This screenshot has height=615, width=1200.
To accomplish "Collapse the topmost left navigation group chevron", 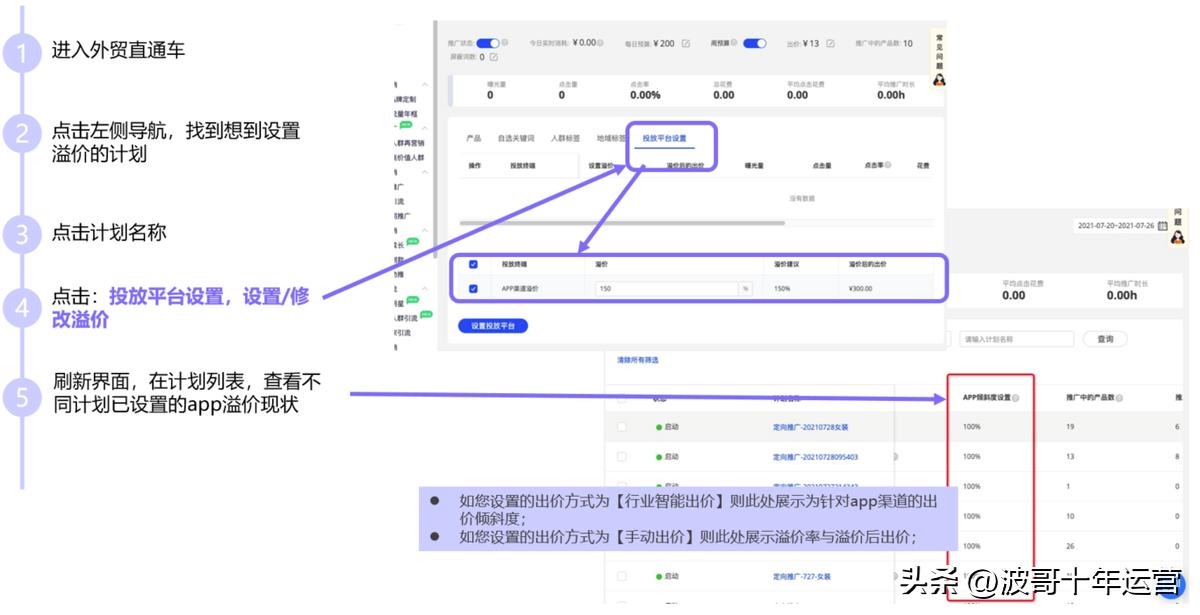I will [x=426, y=83].
